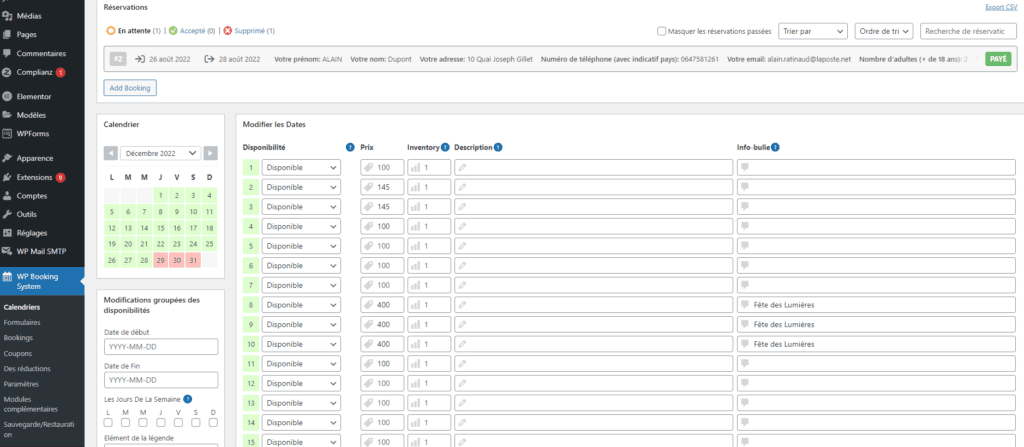Click Export CSV link
Viewport: 1024px width, 447px height.
pos(1003,7)
